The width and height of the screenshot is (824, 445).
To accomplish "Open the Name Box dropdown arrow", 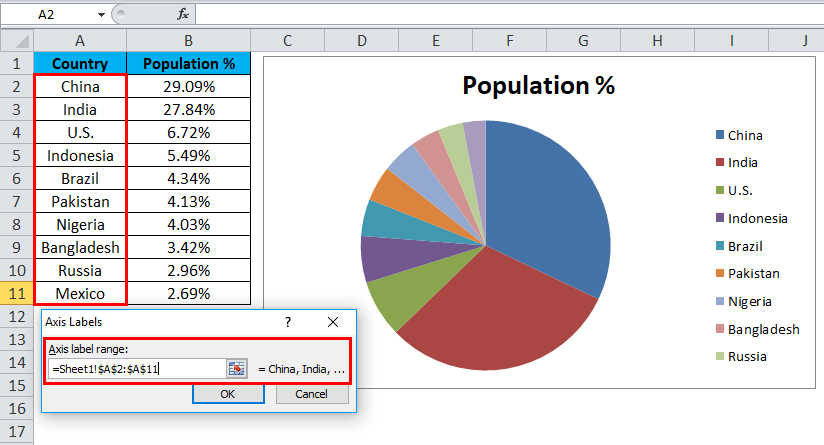I will pos(101,15).
